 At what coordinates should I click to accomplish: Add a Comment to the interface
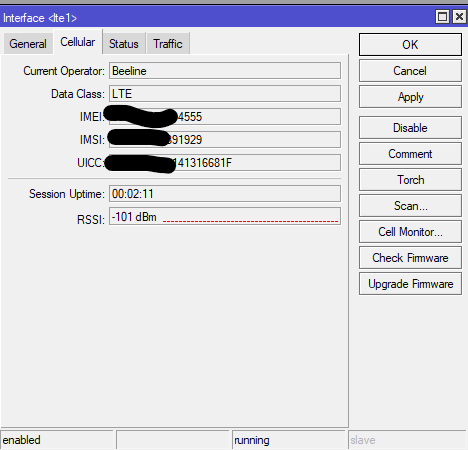[x=410, y=154]
